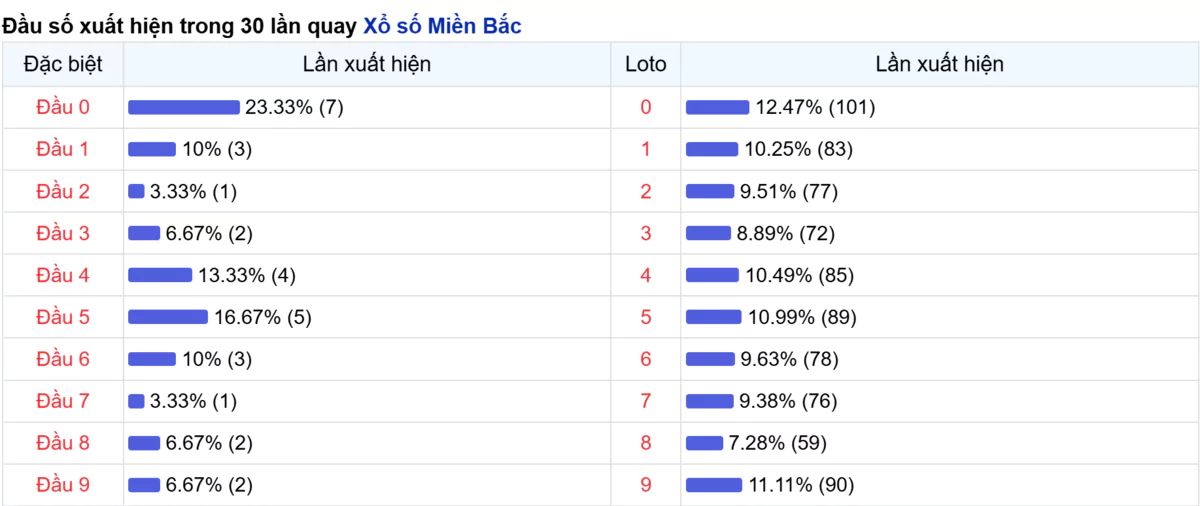This screenshot has height=506, width=1200.
Task: Select Loto number 3
Action: point(646,233)
